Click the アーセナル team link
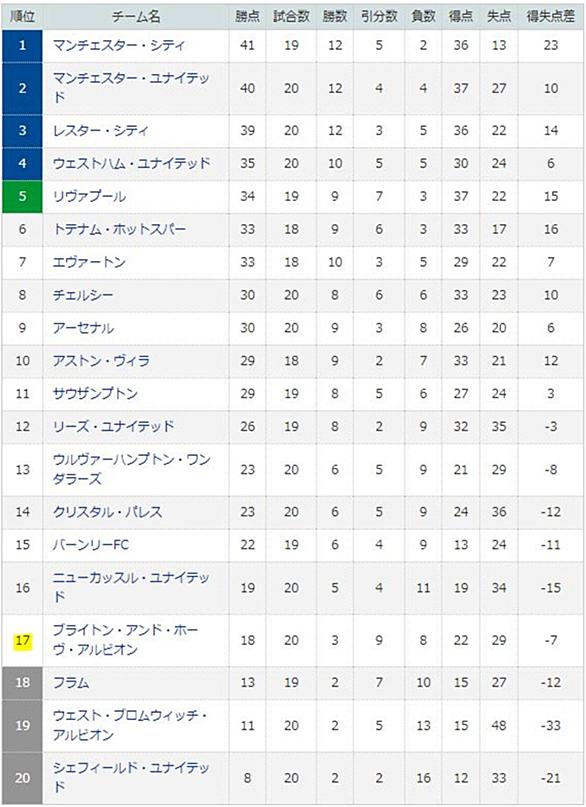This screenshot has height=807, width=586. pyautogui.click(x=83, y=328)
